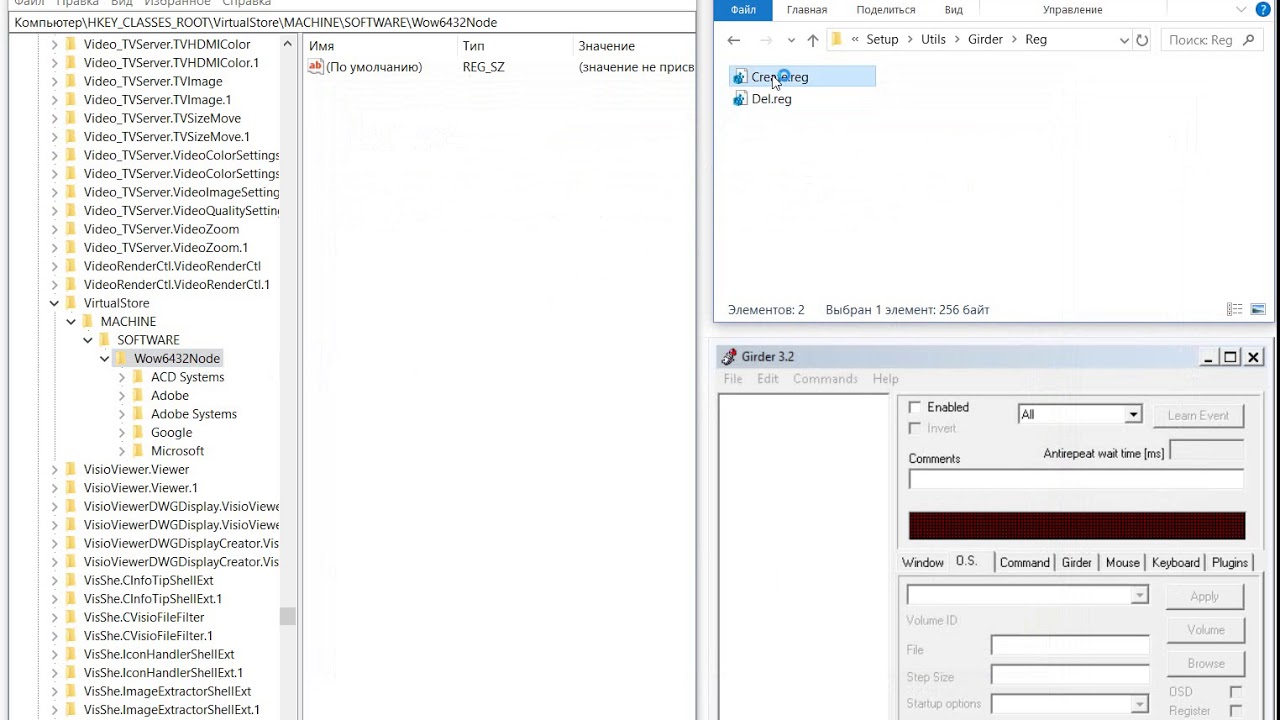The height and width of the screenshot is (720, 1280).
Task: Switch Explorer to details view icon
Action: [x=1235, y=310]
